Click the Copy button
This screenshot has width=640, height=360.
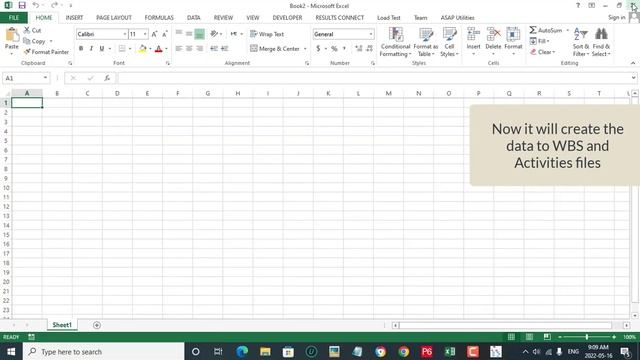click(x=35, y=41)
